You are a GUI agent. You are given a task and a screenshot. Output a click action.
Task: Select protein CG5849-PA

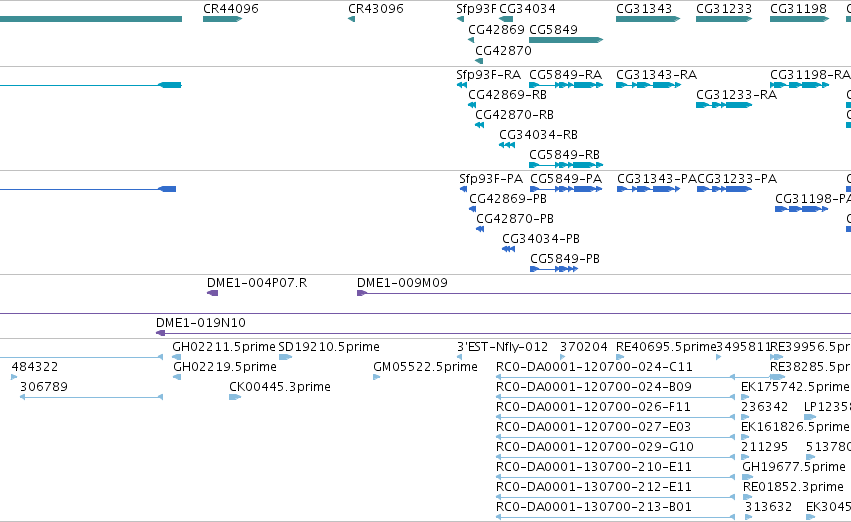click(x=566, y=179)
